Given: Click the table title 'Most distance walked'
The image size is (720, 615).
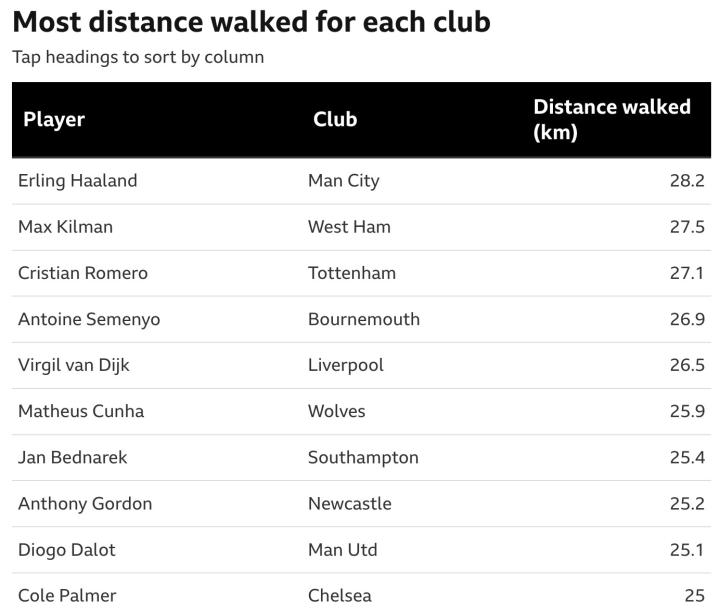Looking at the screenshot, I should click(x=251, y=22).
